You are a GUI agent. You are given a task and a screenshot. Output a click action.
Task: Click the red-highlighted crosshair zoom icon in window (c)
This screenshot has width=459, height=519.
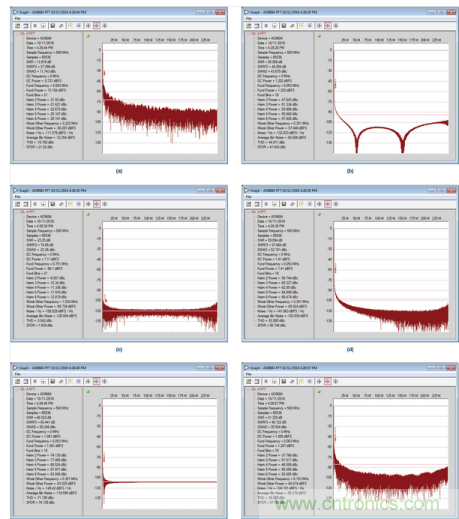[97, 204]
